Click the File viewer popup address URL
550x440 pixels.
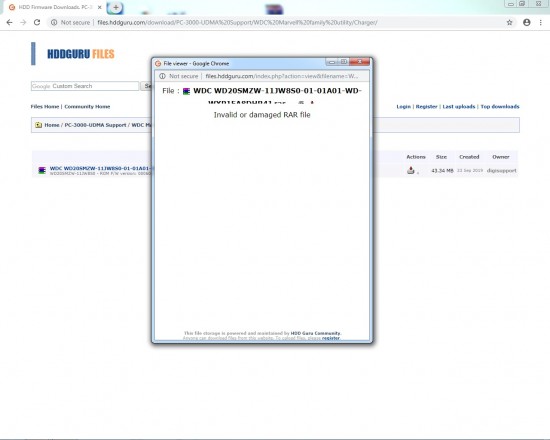[282, 76]
